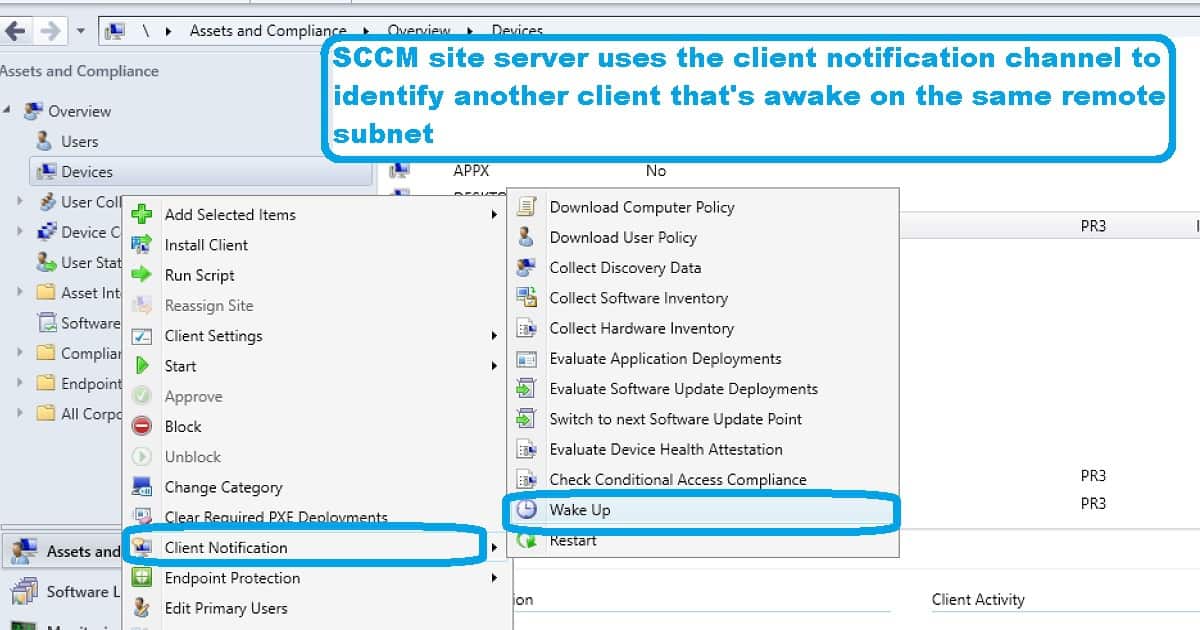Select Check Conditional Access Compliance

click(678, 480)
